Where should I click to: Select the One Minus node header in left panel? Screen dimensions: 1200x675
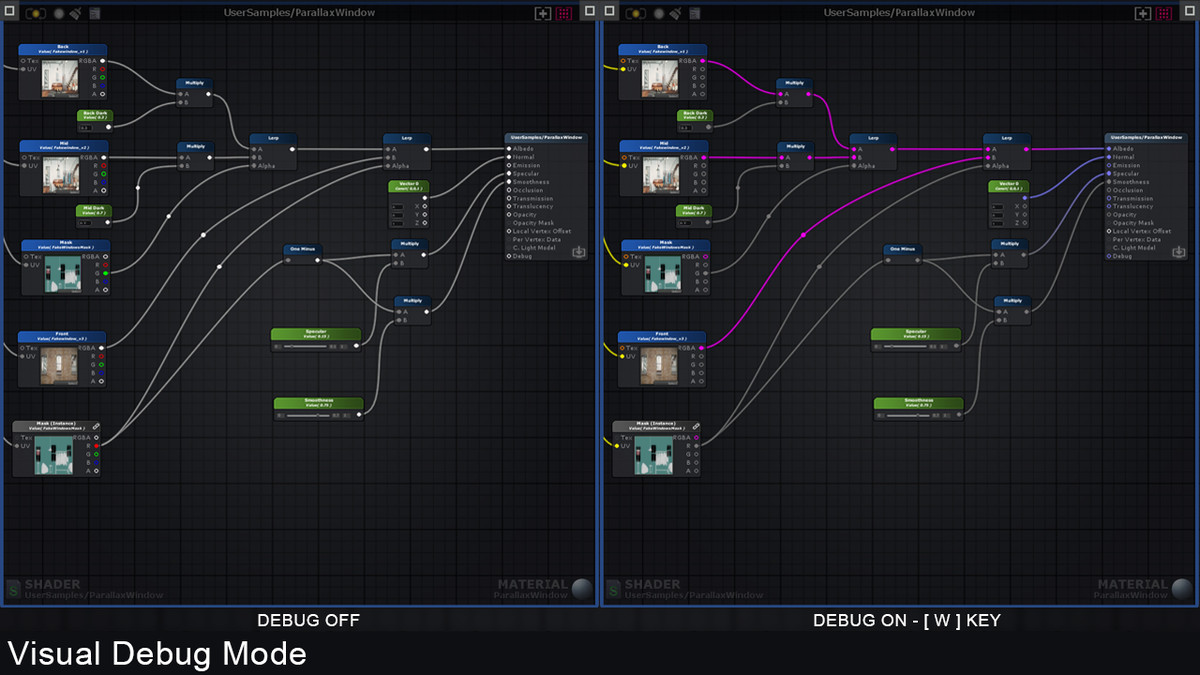(301, 249)
